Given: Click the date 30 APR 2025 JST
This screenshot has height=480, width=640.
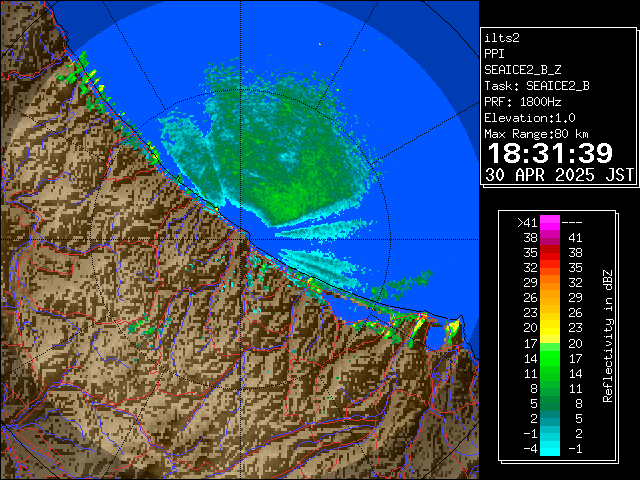Looking at the screenshot, I should pyautogui.click(x=560, y=175).
